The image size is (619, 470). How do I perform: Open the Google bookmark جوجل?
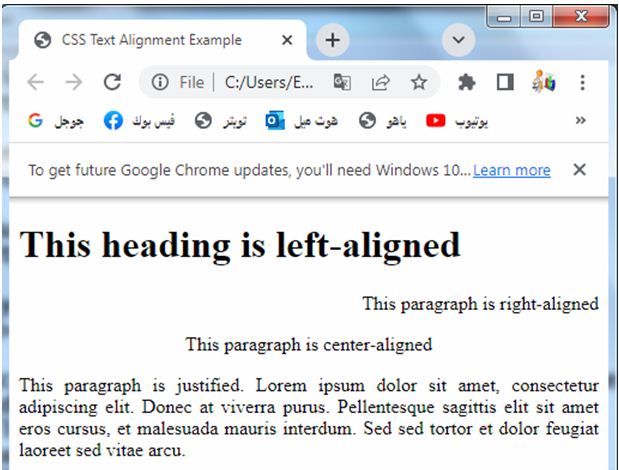pyautogui.click(x=56, y=121)
